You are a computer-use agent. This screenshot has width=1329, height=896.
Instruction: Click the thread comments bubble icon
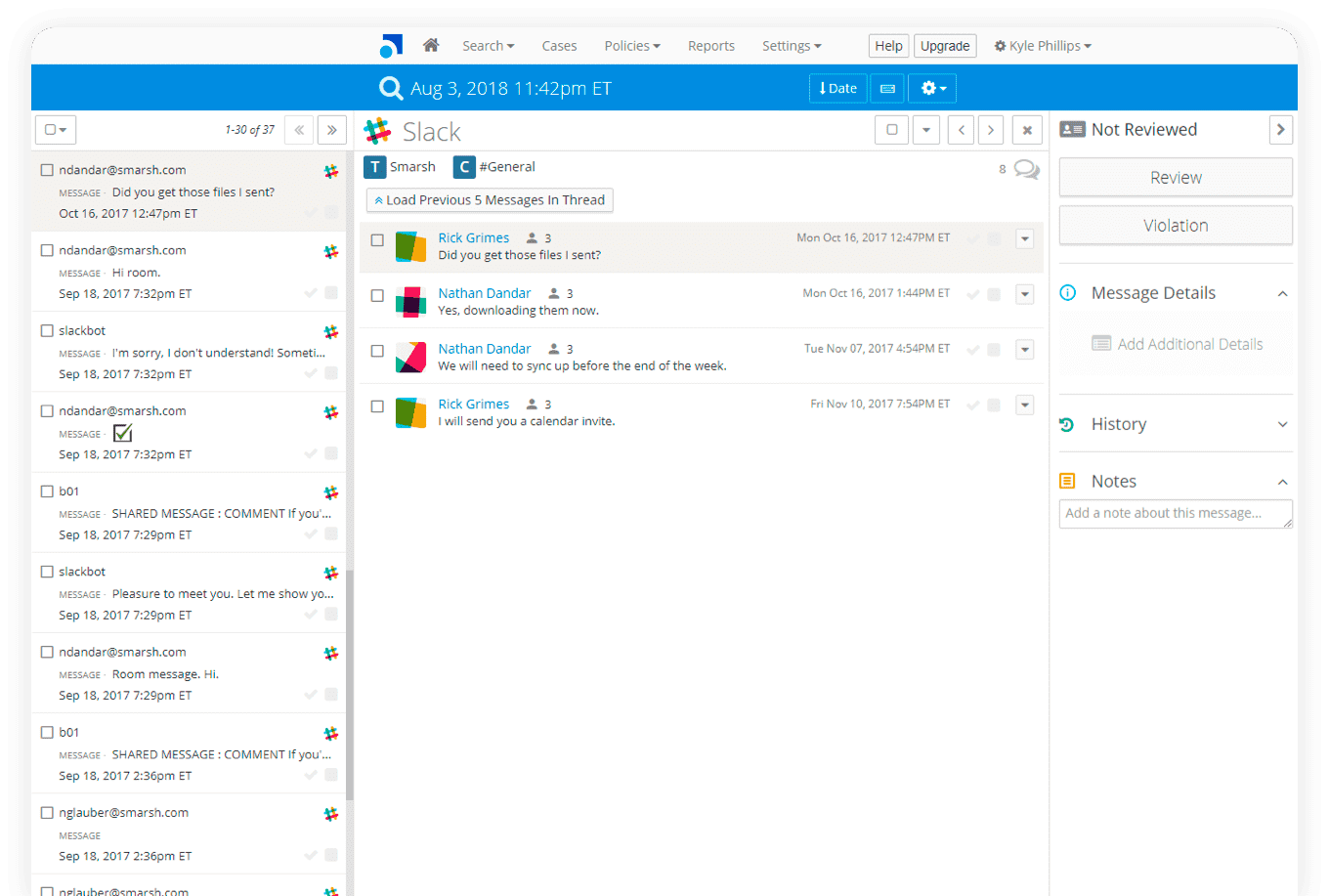tap(1026, 169)
